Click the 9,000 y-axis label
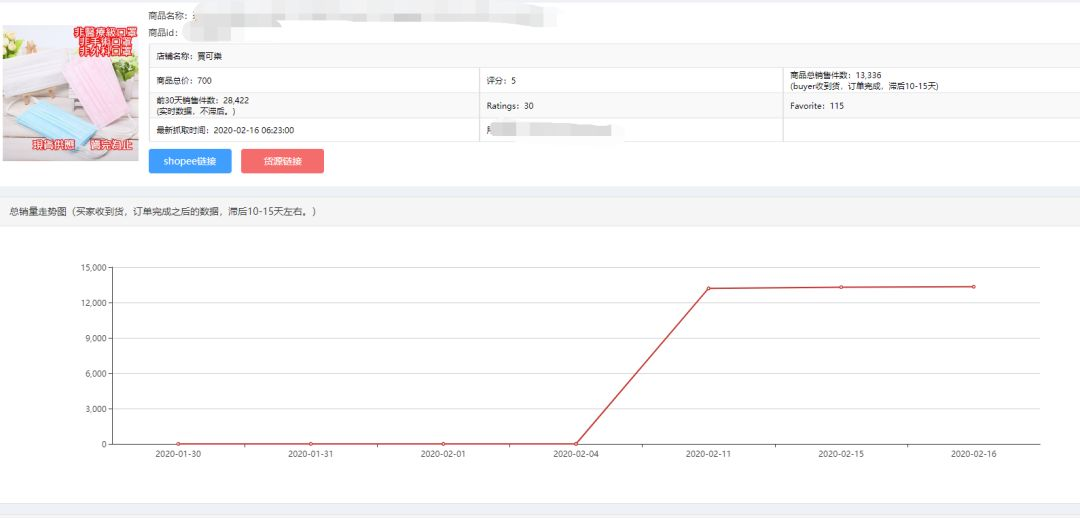1080x518 pixels. [x=96, y=338]
